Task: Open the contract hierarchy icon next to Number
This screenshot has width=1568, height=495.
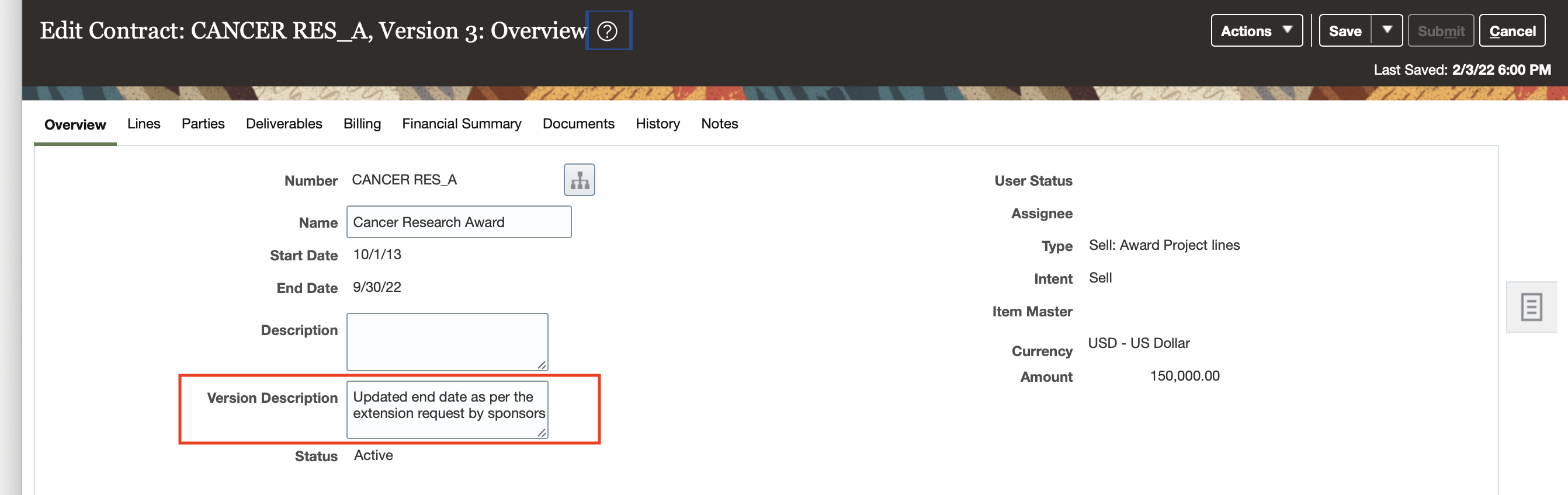Action: tap(579, 180)
